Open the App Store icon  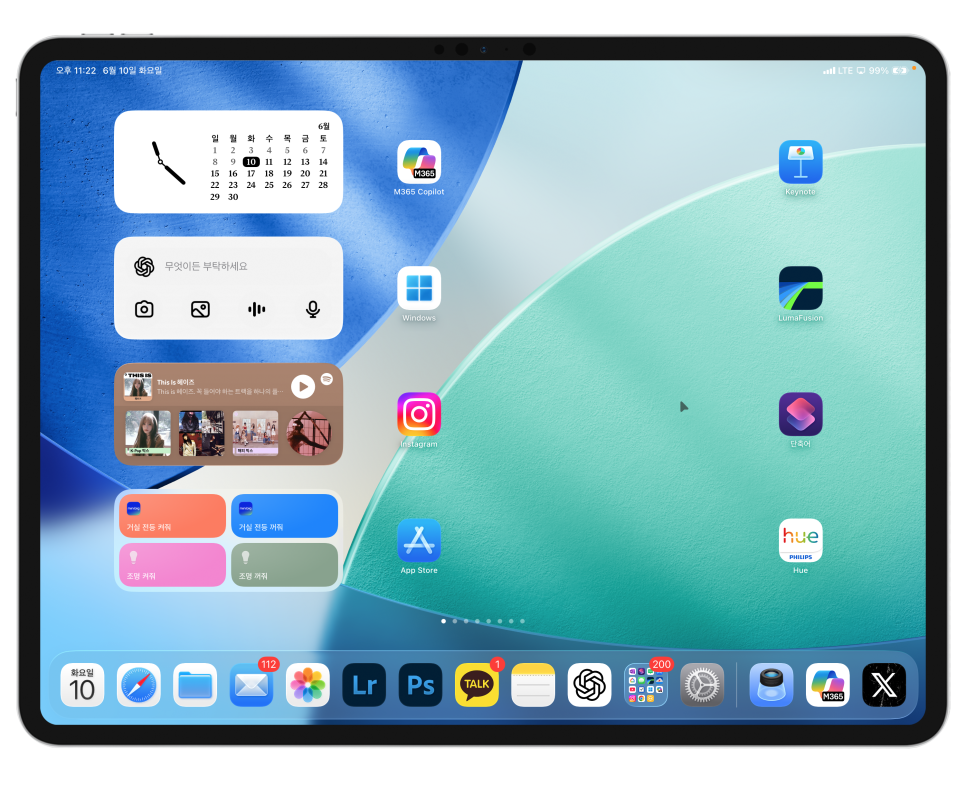point(419,540)
